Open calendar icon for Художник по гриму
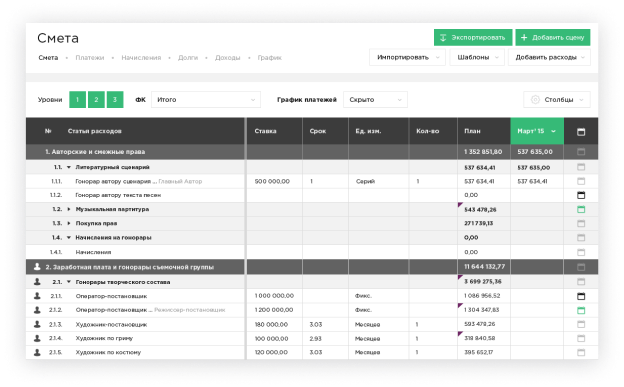The image size is (624, 387). tap(581, 338)
